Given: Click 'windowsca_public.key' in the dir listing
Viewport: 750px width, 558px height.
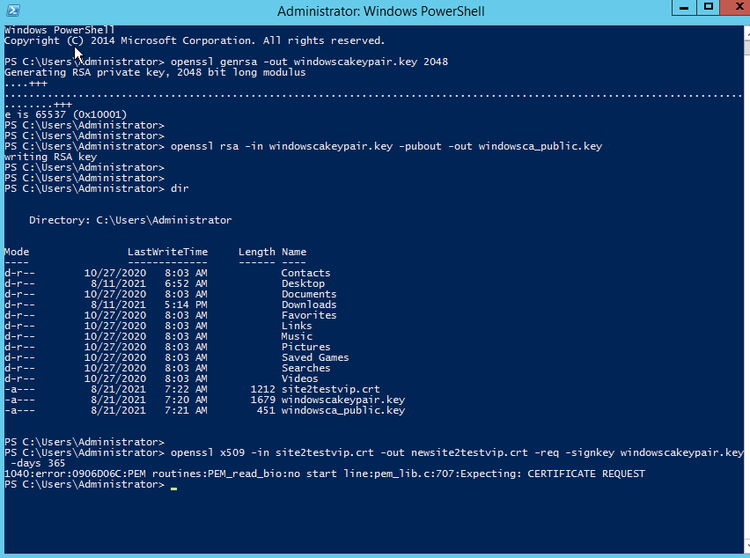Looking at the screenshot, I should pyautogui.click(x=343, y=410).
